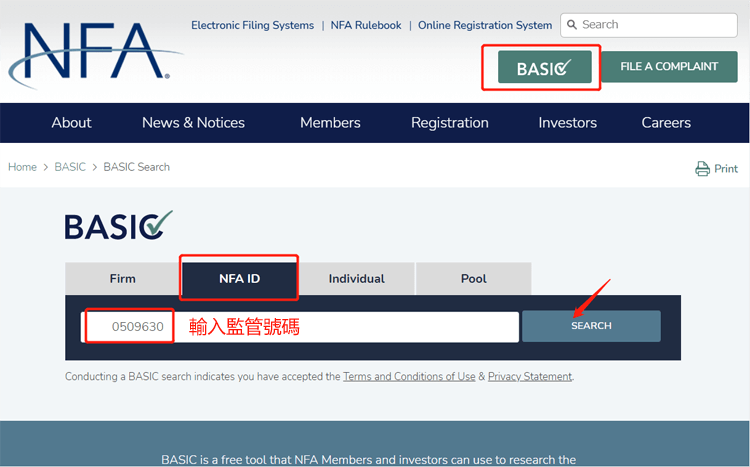750x467 pixels.
Task: Go to Home breadcrumb link
Action: point(22,167)
